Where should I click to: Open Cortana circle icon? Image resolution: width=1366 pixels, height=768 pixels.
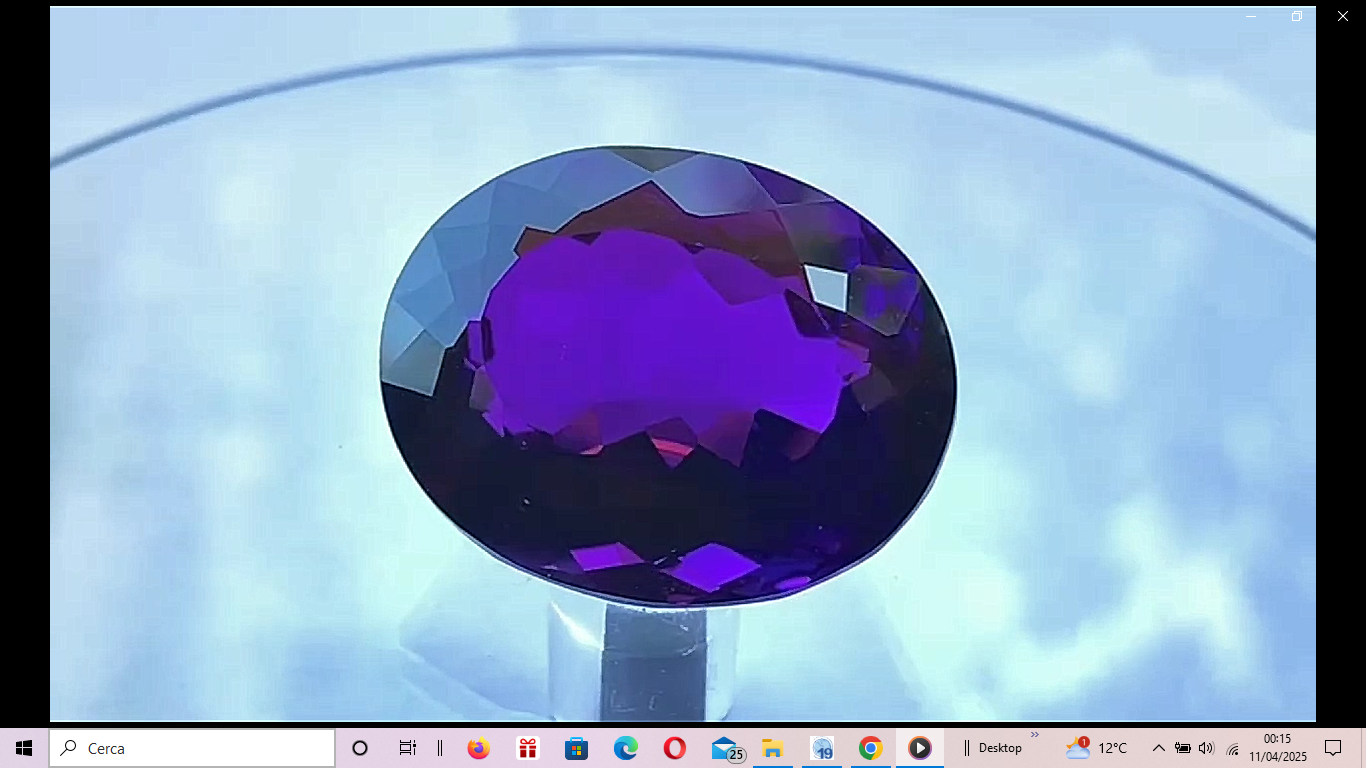pos(360,748)
